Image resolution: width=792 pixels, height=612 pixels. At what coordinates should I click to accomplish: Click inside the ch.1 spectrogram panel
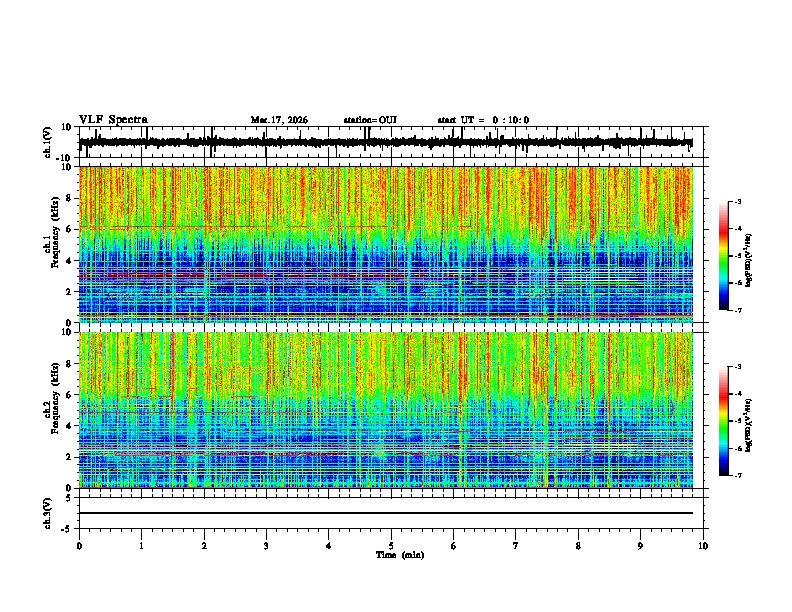coord(386,244)
